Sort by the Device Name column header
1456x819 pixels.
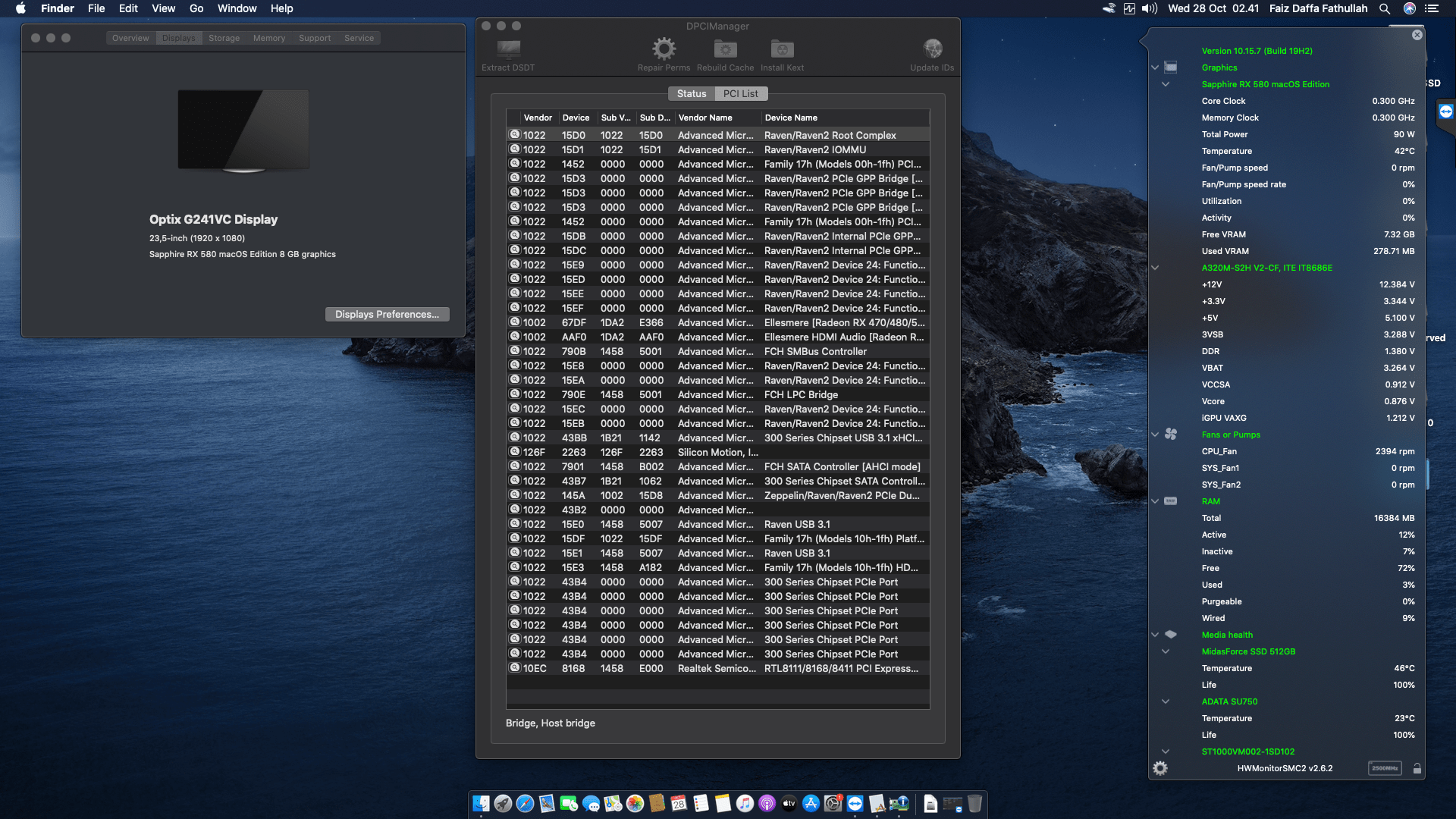coord(845,118)
